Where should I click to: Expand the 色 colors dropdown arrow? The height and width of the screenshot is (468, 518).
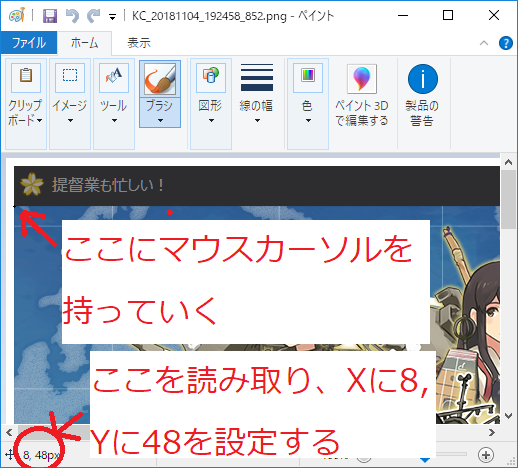[x=308, y=120]
